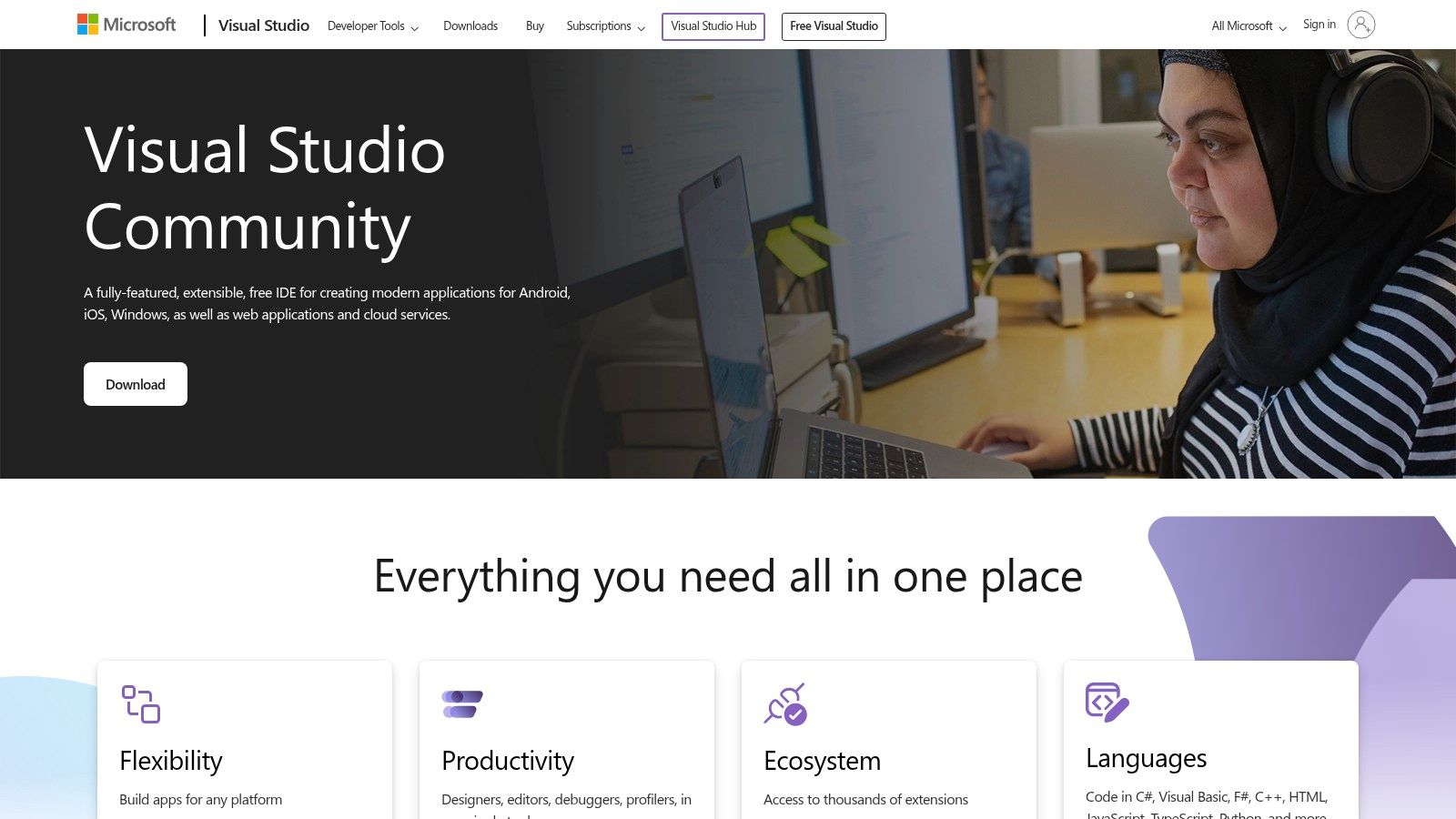Go to the Downloads page
This screenshot has height=819, width=1456.
[x=470, y=26]
